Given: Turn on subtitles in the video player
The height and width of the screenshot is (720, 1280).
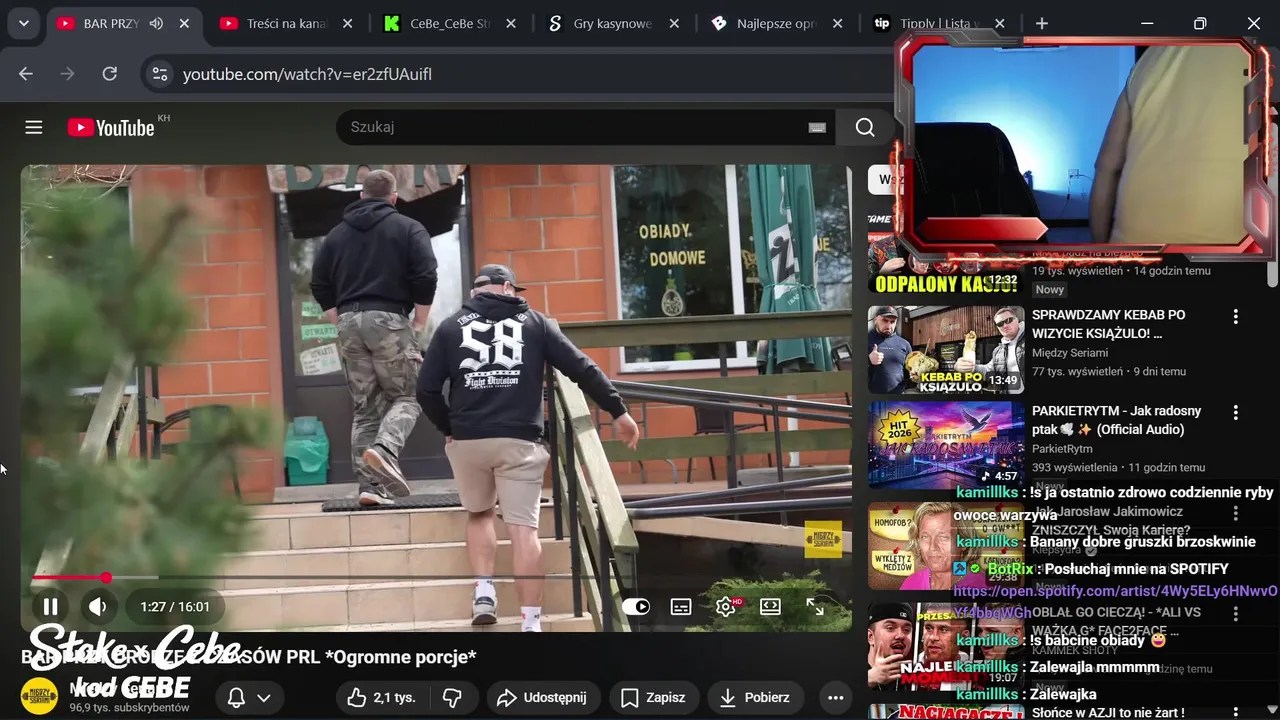Looking at the screenshot, I should coord(681,606).
